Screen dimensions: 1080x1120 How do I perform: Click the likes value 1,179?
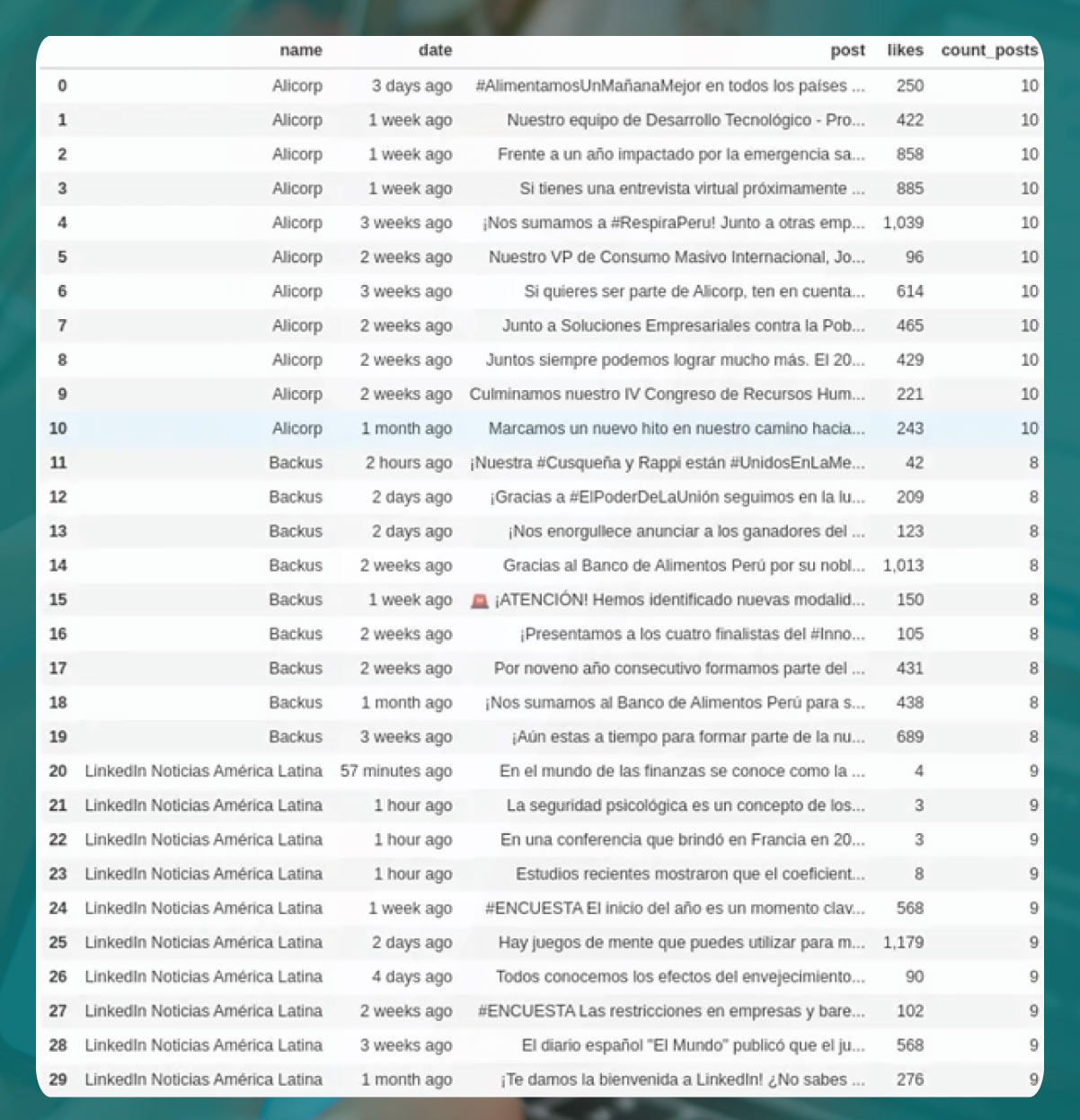pyautogui.click(x=903, y=942)
